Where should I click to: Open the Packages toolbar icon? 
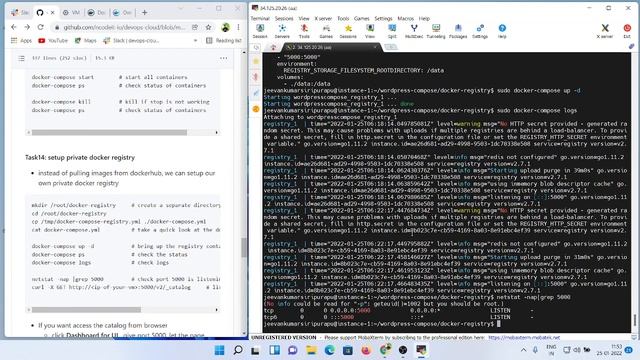458,31
